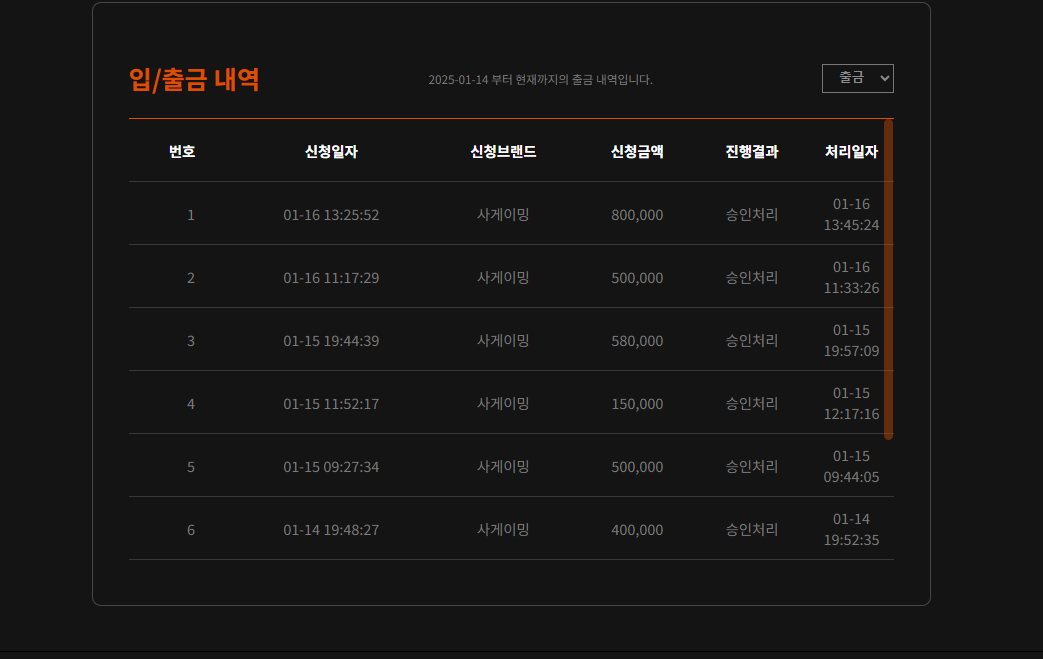
Task: Click request date 01-16 13:25:52
Action: [331, 215]
